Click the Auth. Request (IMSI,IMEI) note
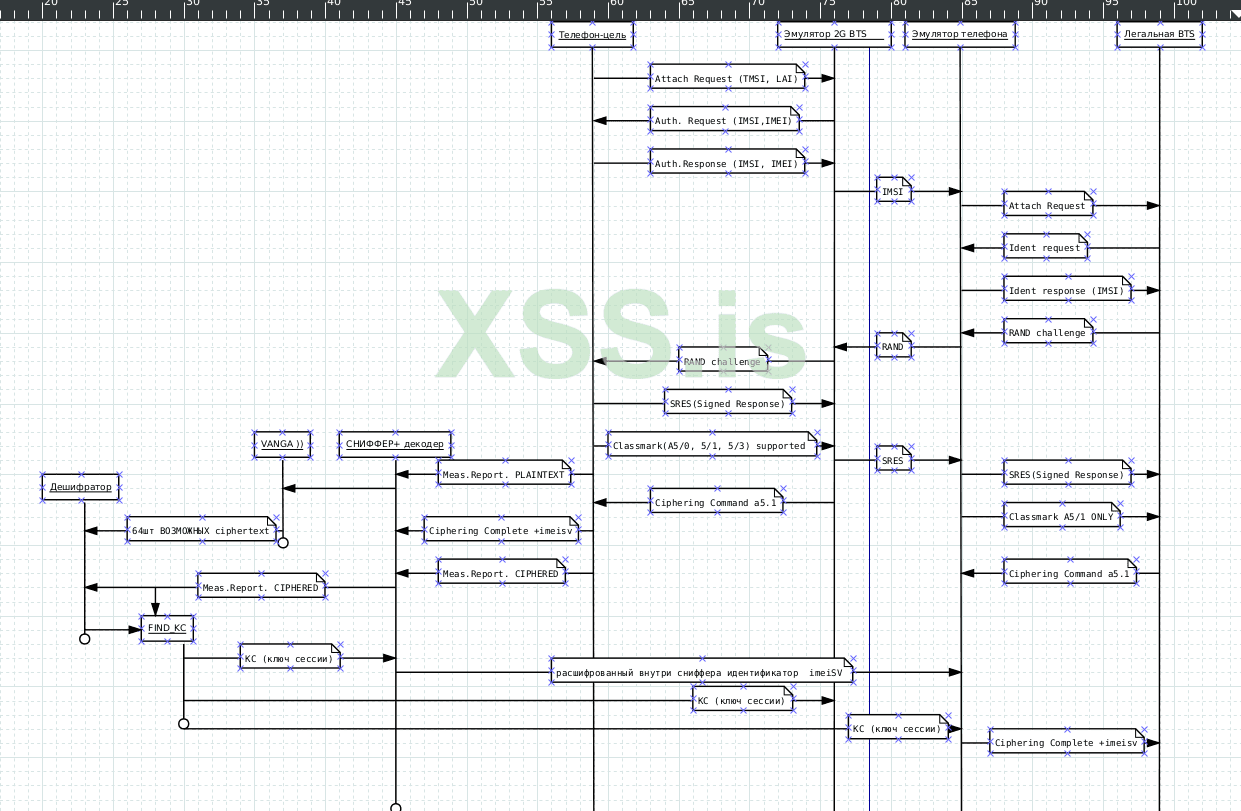Screen dimensions: 1241x811 (725, 121)
